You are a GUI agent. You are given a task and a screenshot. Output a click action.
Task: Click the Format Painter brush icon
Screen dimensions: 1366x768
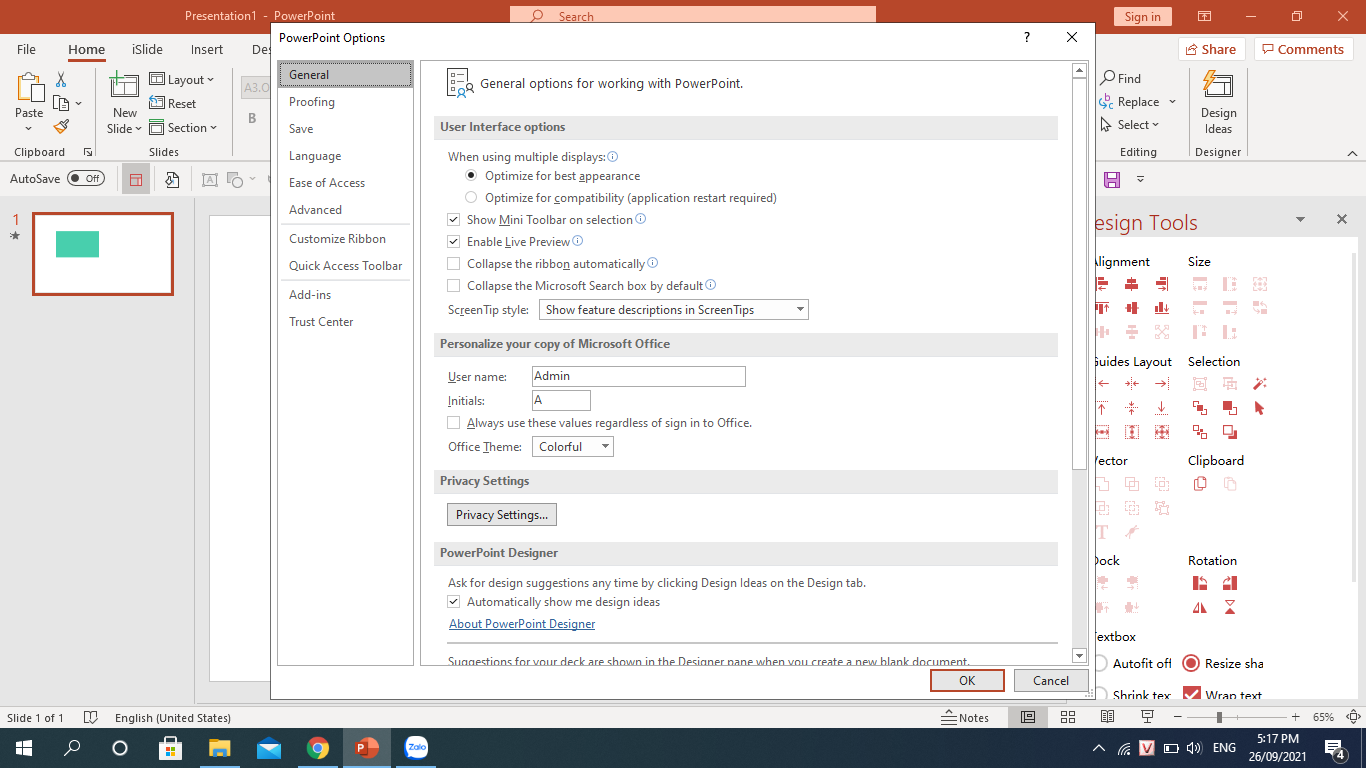coord(61,127)
